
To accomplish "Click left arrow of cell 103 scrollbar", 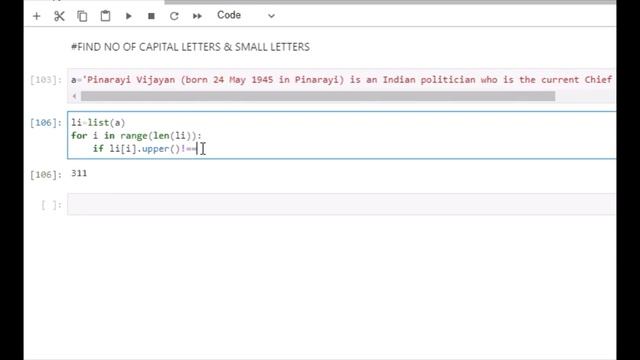I will click(x=74, y=96).
